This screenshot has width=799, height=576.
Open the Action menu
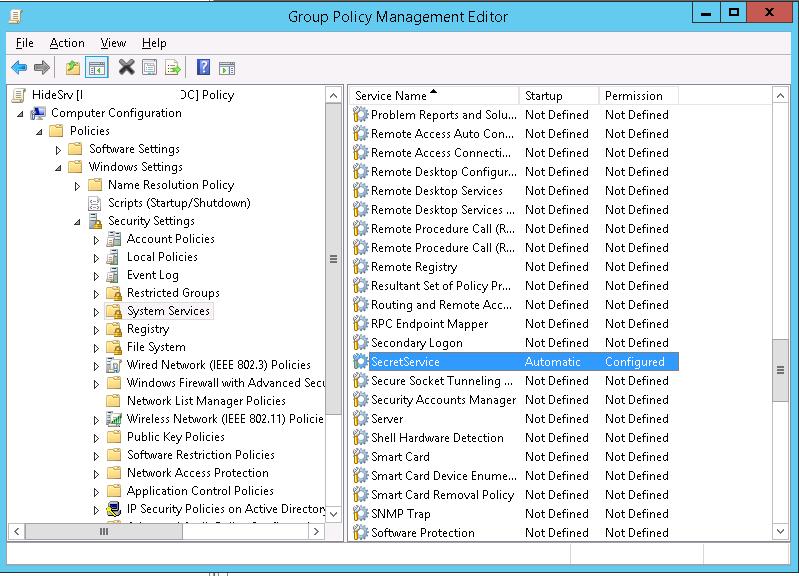coord(67,43)
